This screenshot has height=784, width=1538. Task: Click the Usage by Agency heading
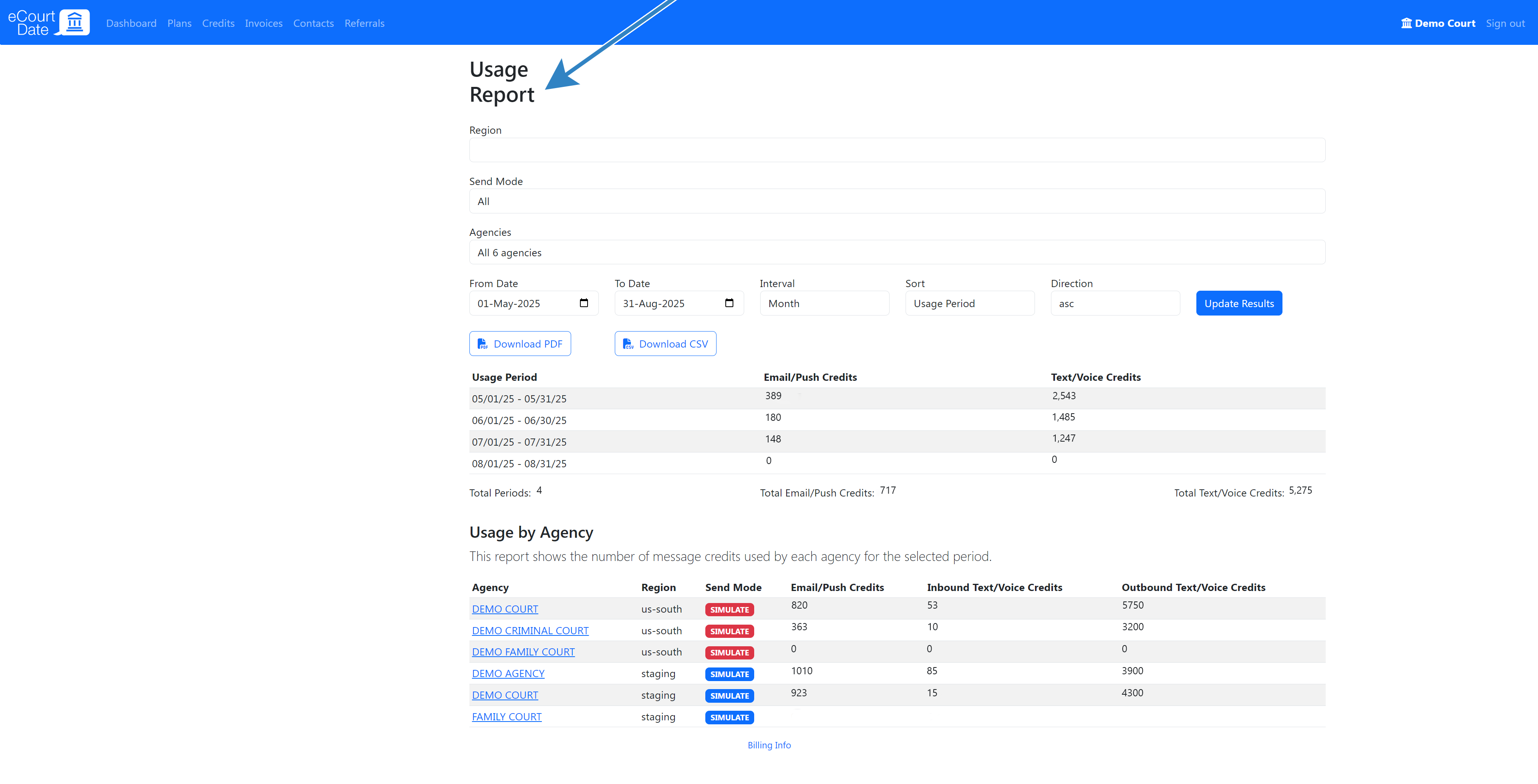[531, 532]
